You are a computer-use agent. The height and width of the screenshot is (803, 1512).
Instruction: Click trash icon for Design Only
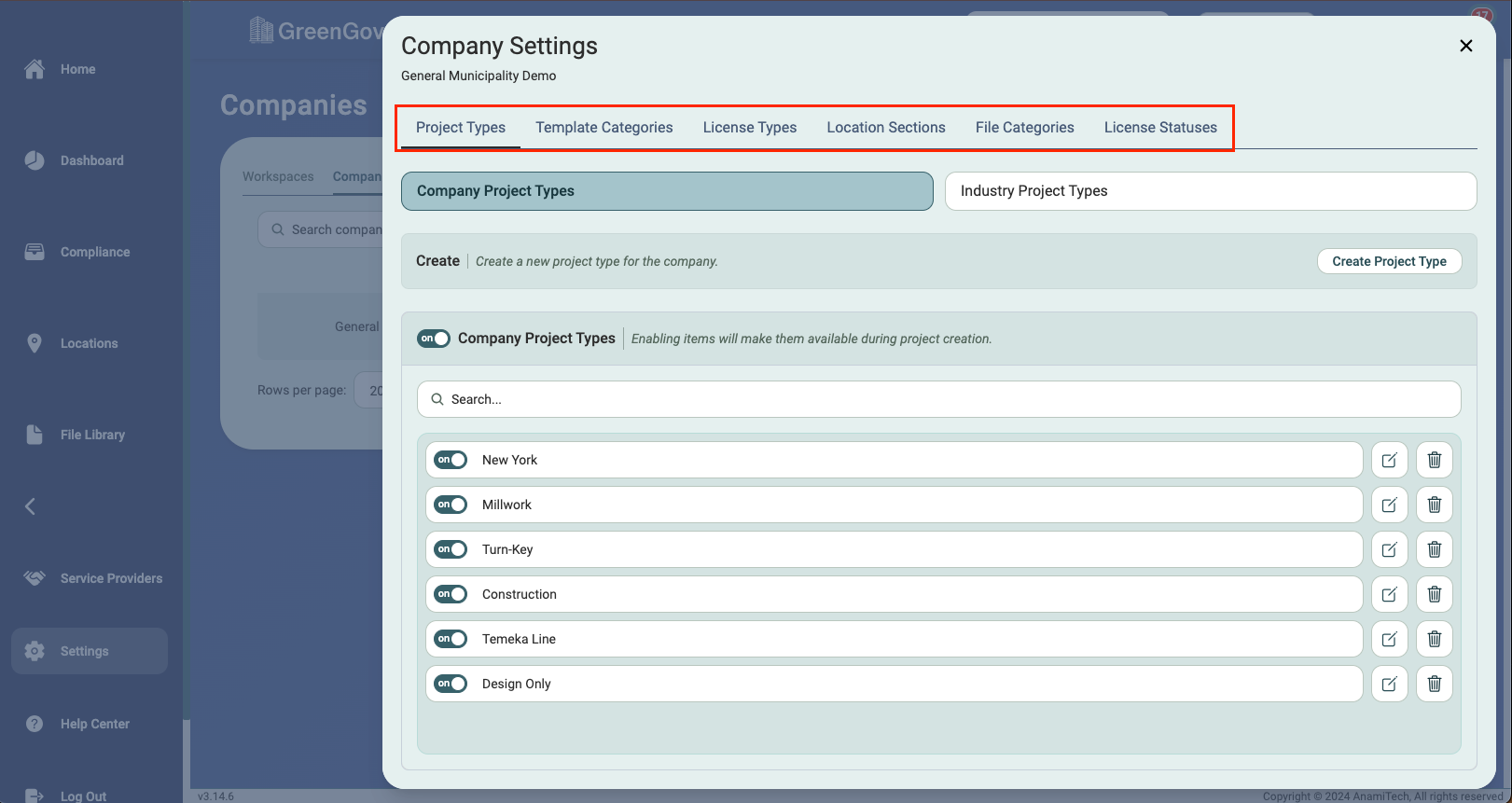tap(1435, 684)
